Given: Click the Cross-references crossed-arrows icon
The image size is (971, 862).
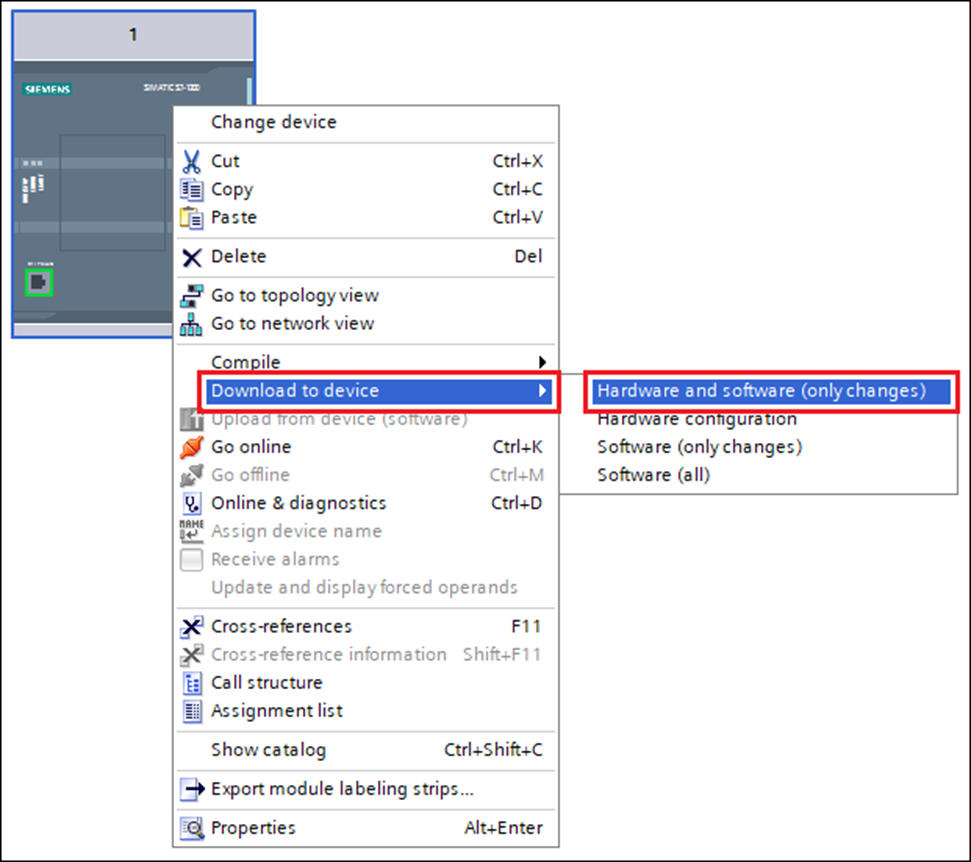Looking at the screenshot, I should click(191, 626).
